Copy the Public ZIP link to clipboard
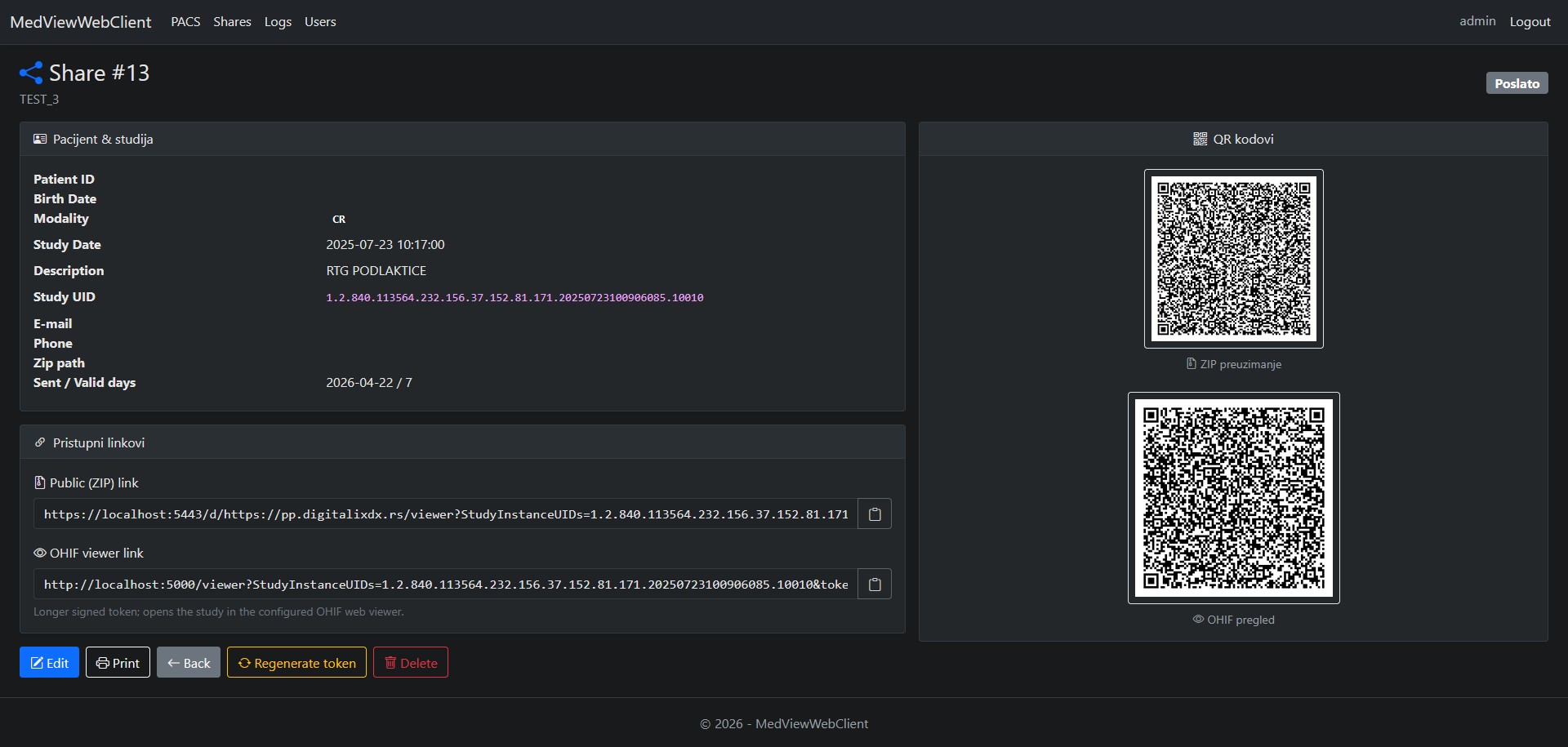The image size is (1568, 747). click(x=875, y=514)
